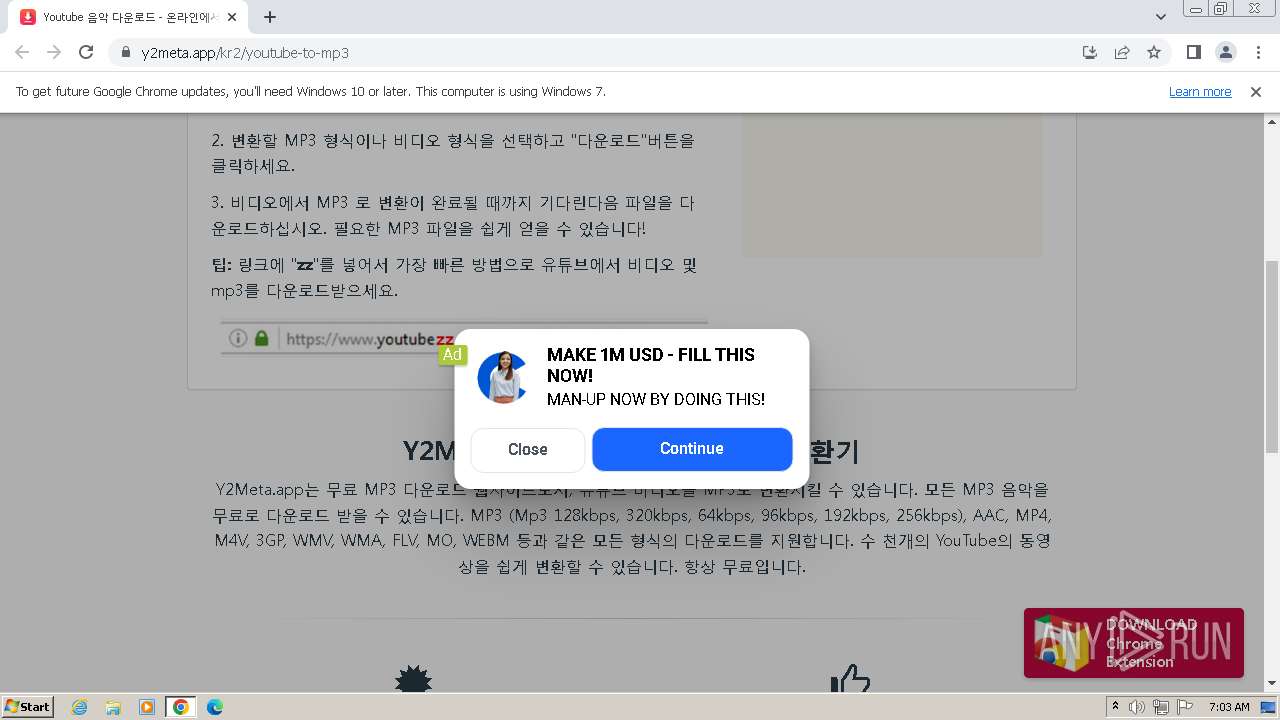Reload the page with the refresh icon

(86, 52)
